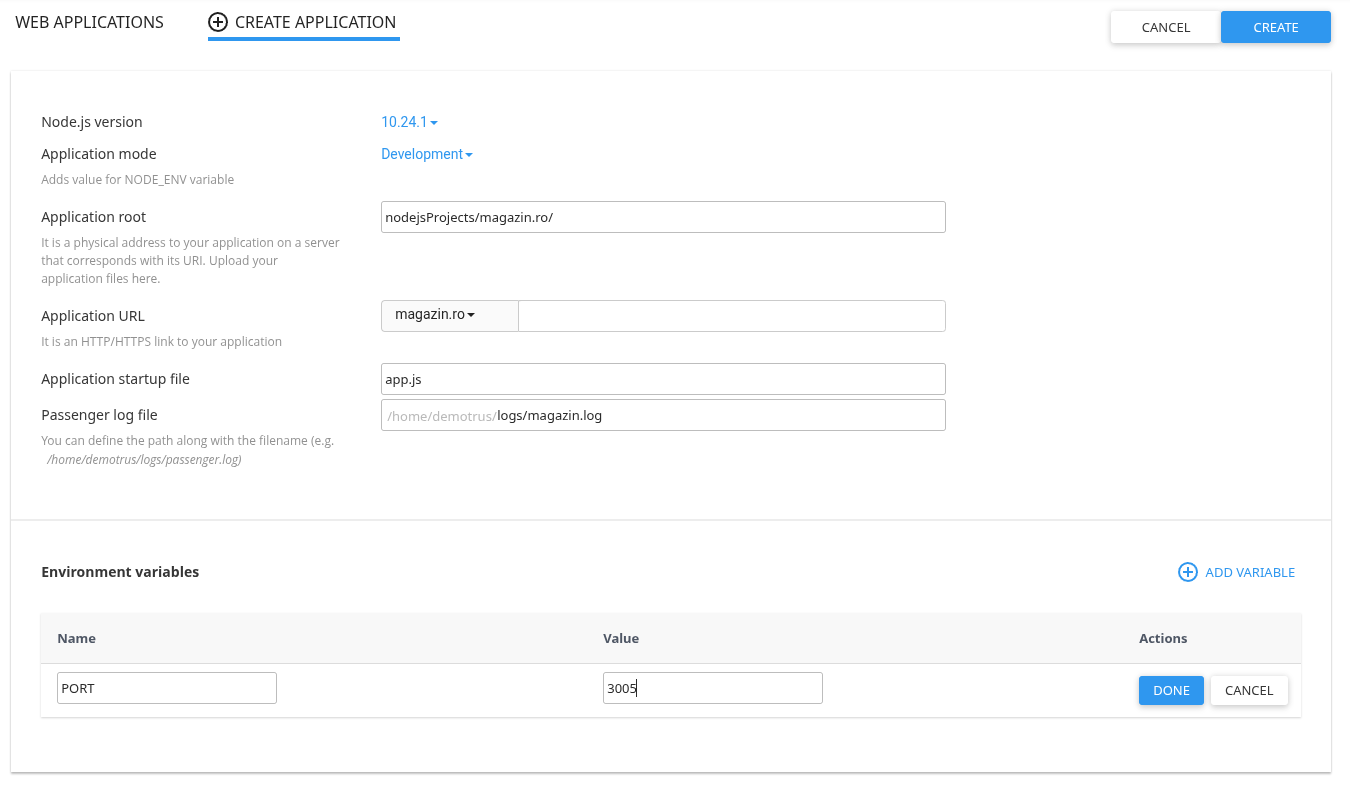Switch to the Web Applications tab

[89, 22]
